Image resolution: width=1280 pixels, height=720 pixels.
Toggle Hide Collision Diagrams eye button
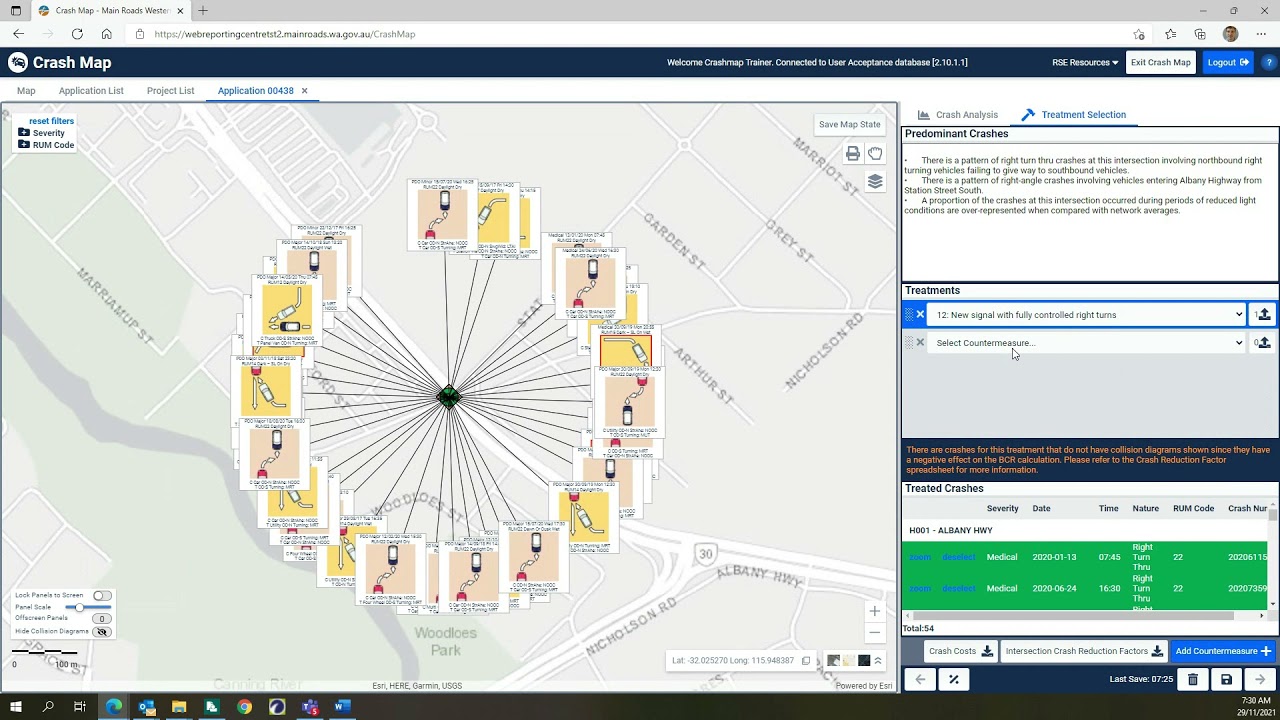(x=101, y=632)
